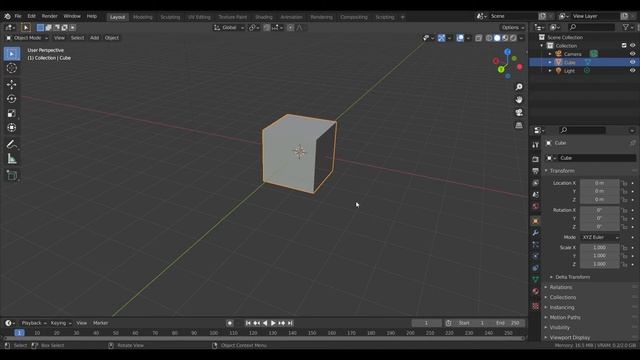Activate the Add Cube tool
Viewport: 640px width, 360px height.
(x=12, y=176)
